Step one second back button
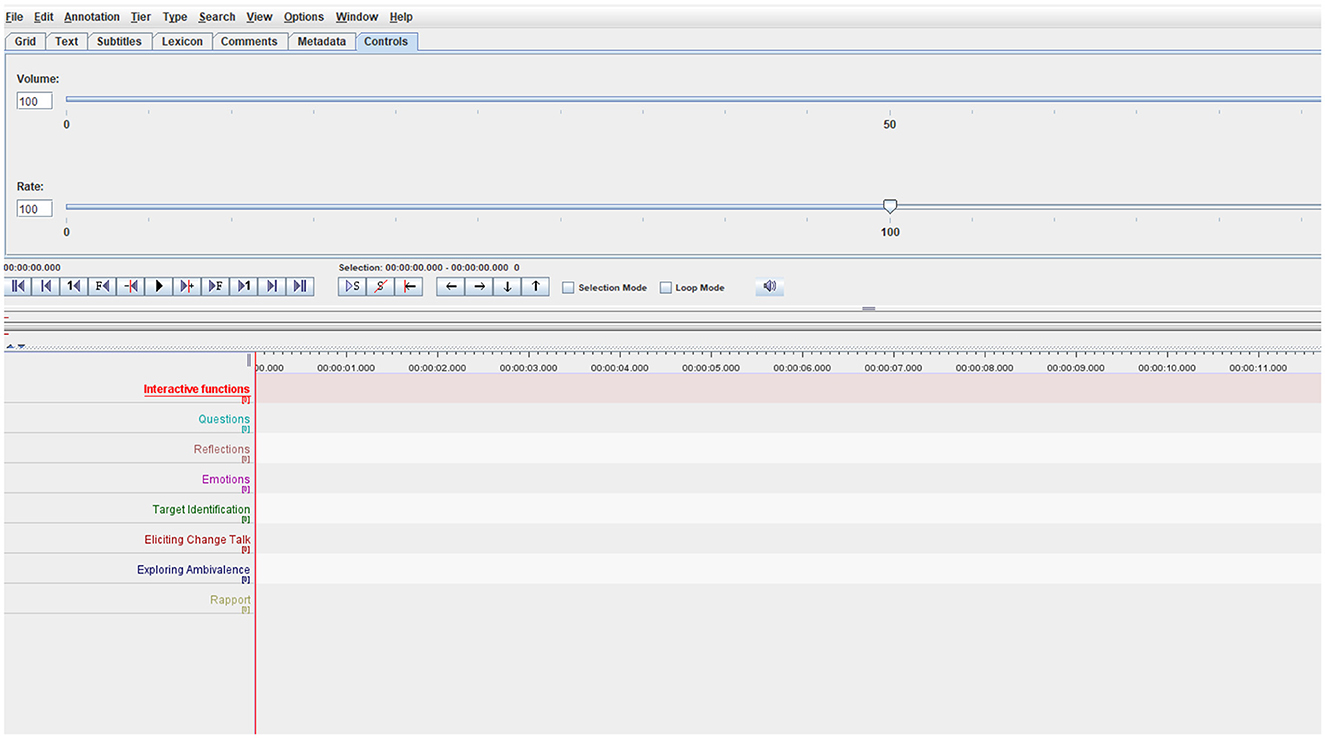This screenshot has height=738, width=1325. tap(74, 287)
